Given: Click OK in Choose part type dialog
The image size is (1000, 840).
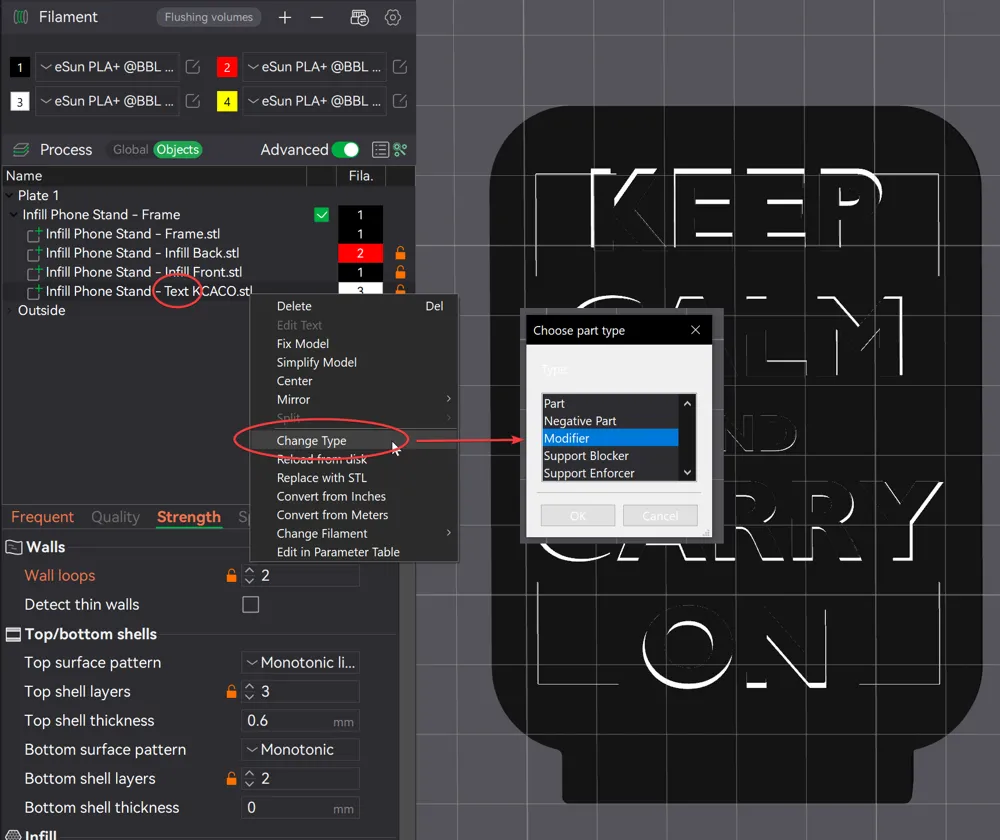Looking at the screenshot, I should pyautogui.click(x=578, y=516).
